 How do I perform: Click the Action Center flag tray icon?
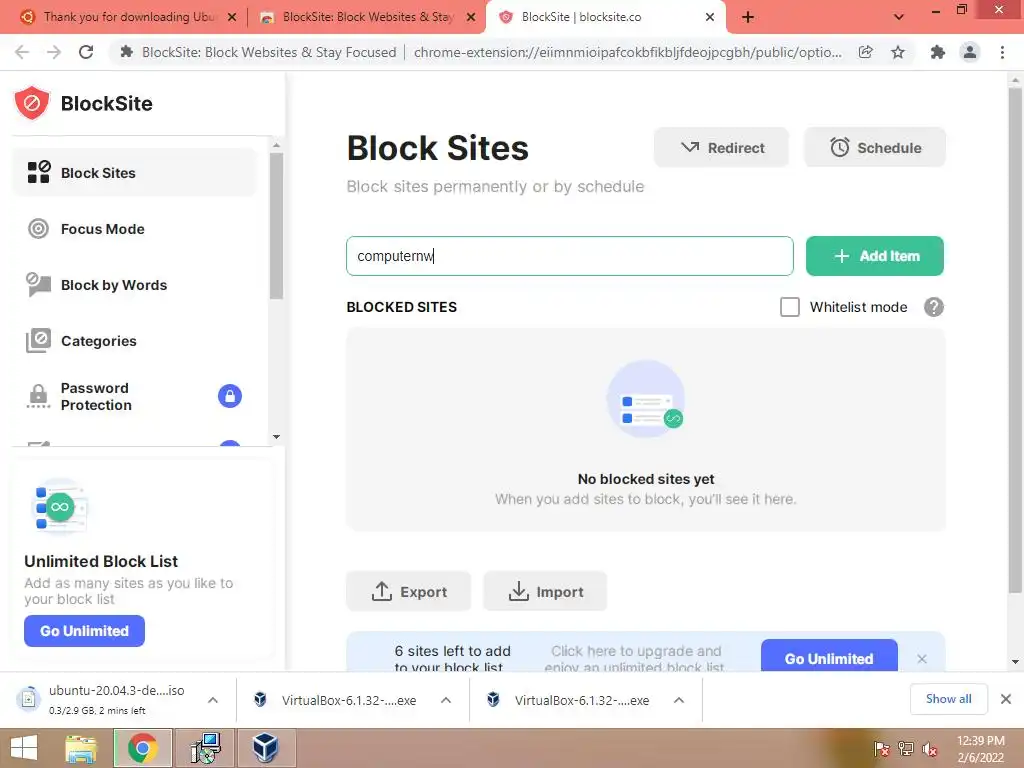click(x=881, y=749)
